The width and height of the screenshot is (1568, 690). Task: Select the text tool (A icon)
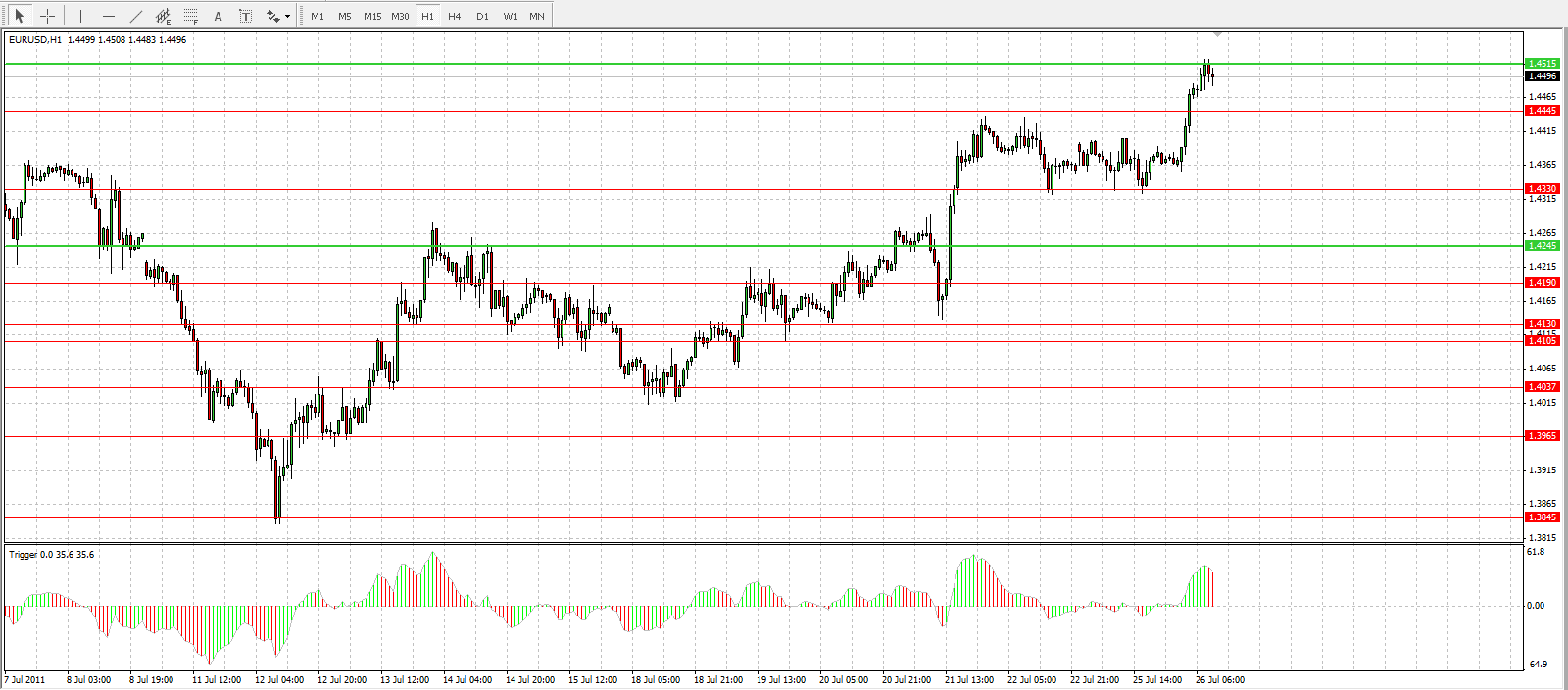point(218,16)
